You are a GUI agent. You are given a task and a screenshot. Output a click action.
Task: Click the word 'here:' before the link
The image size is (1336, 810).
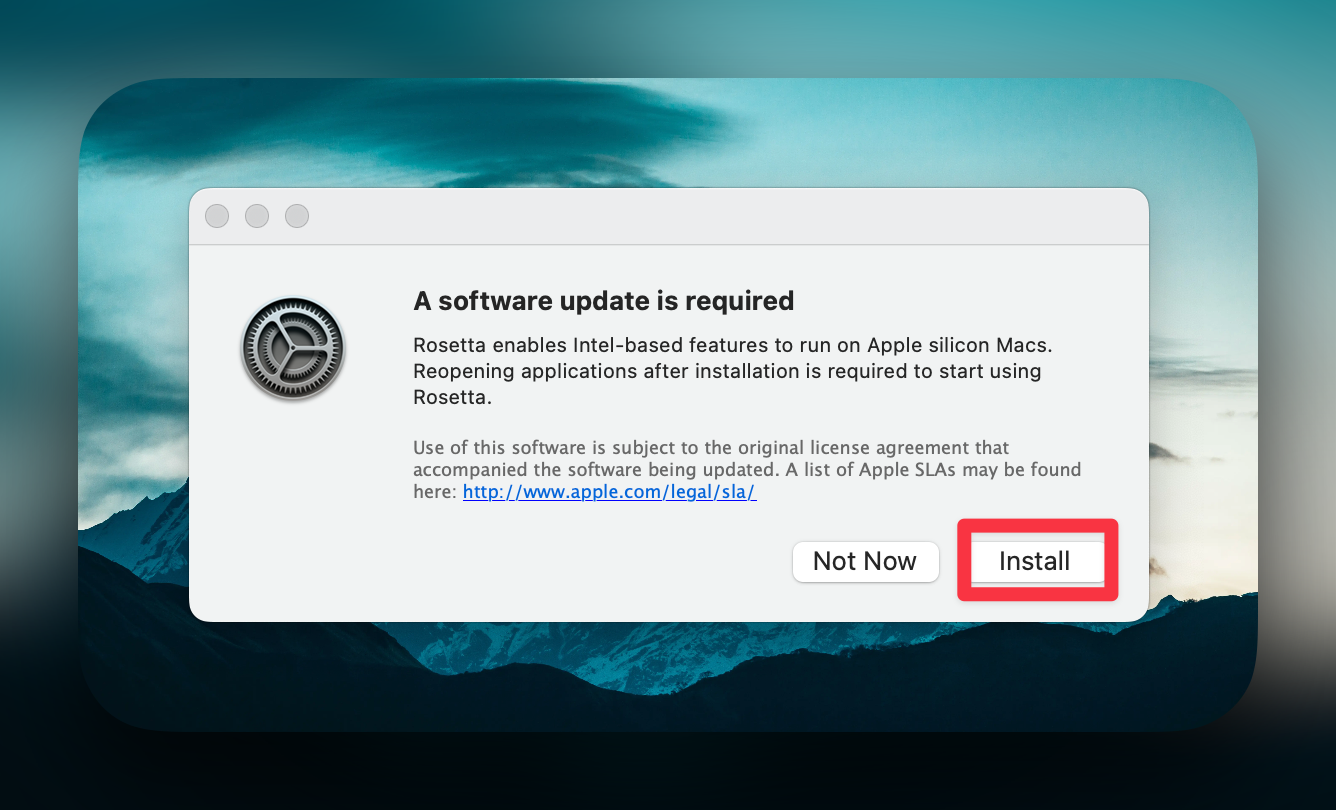point(435,492)
